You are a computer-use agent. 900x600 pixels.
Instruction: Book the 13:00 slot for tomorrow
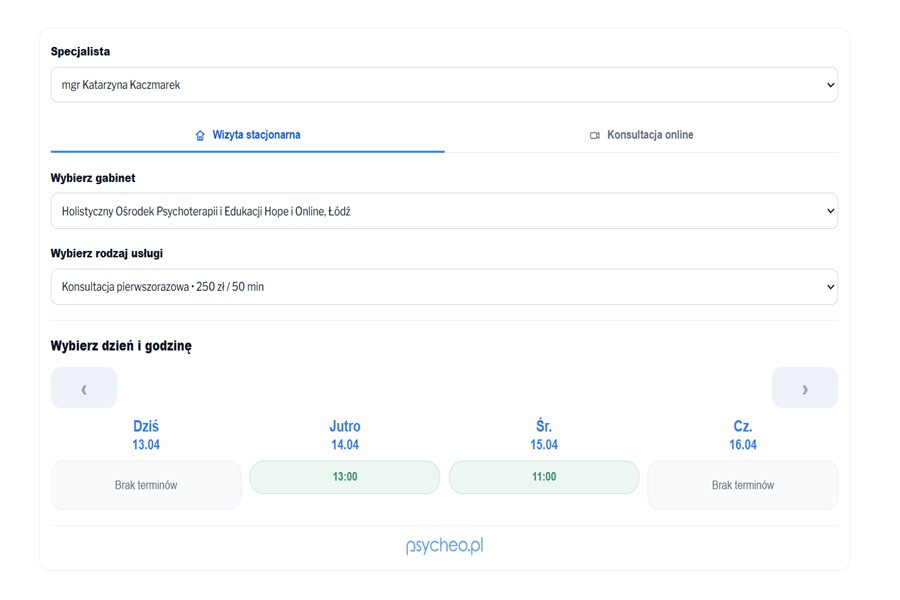pyautogui.click(x=345, y=477)
